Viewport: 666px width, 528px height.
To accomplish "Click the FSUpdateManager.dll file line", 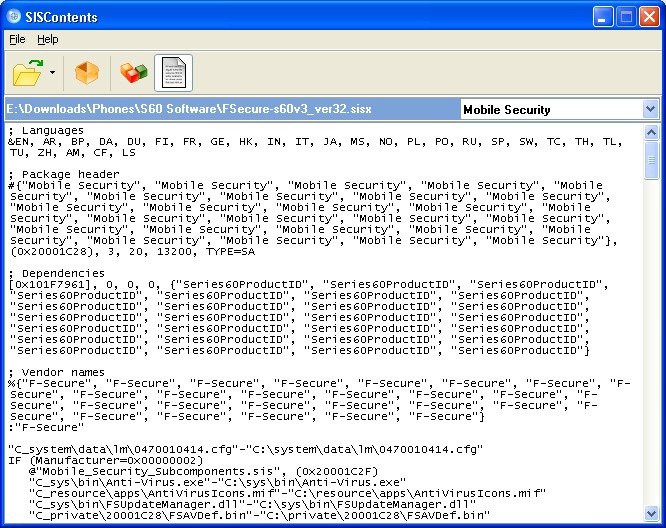I will [252, 505].
